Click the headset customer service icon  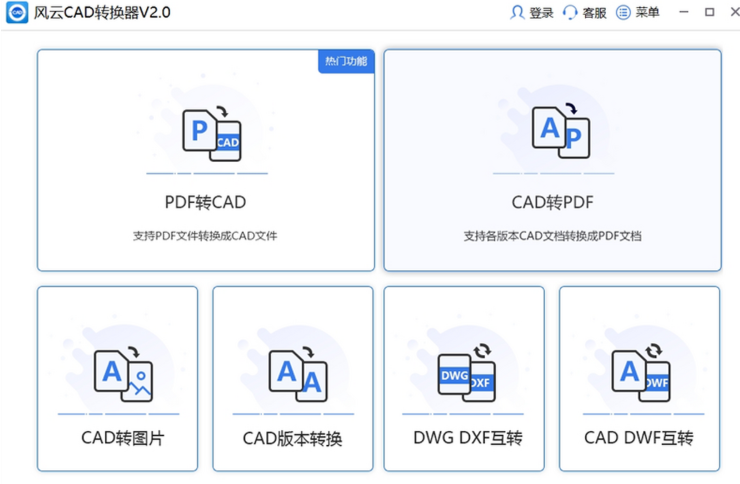[x=570, y=12]
